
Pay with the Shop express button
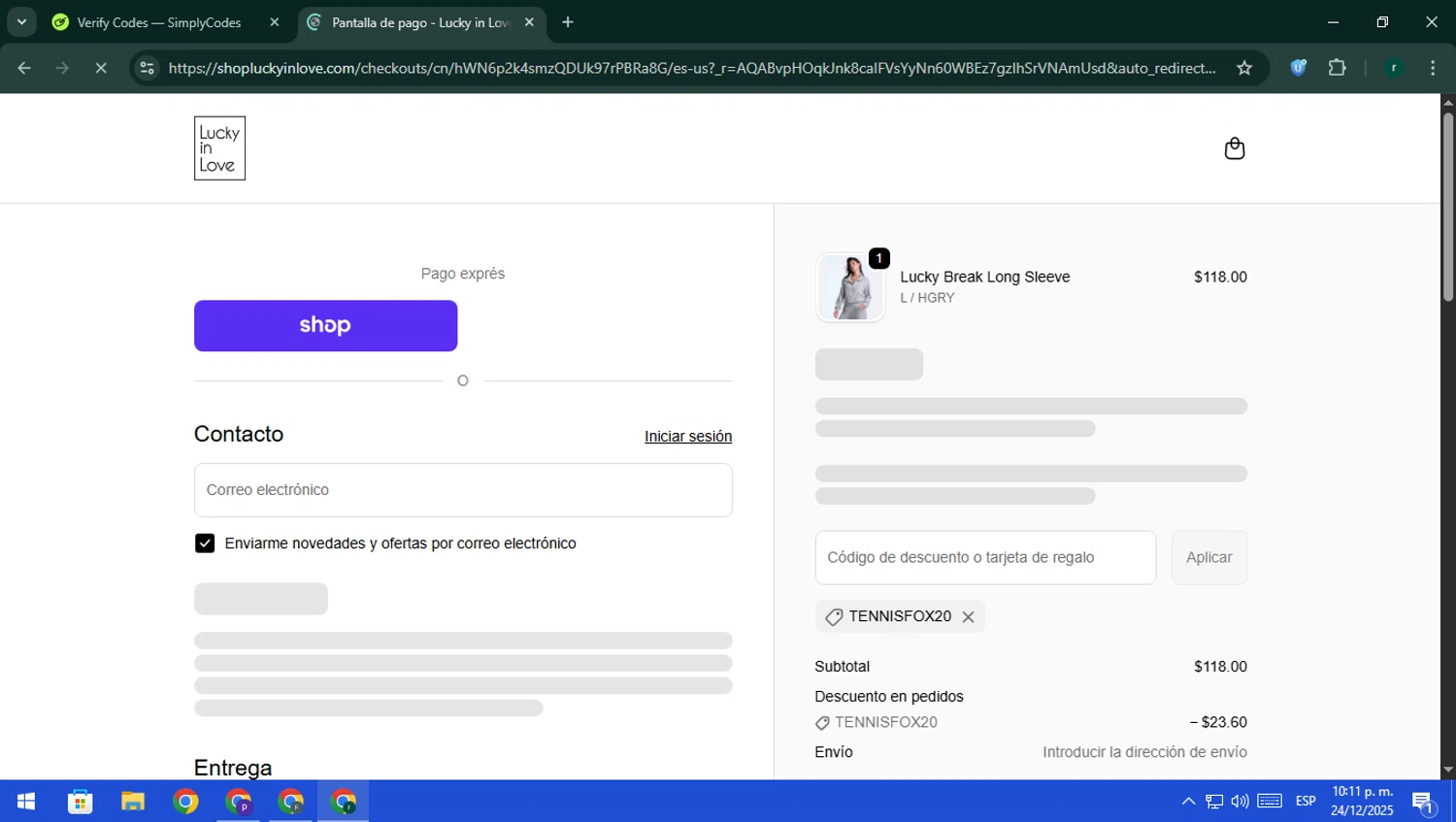(325, 326)
